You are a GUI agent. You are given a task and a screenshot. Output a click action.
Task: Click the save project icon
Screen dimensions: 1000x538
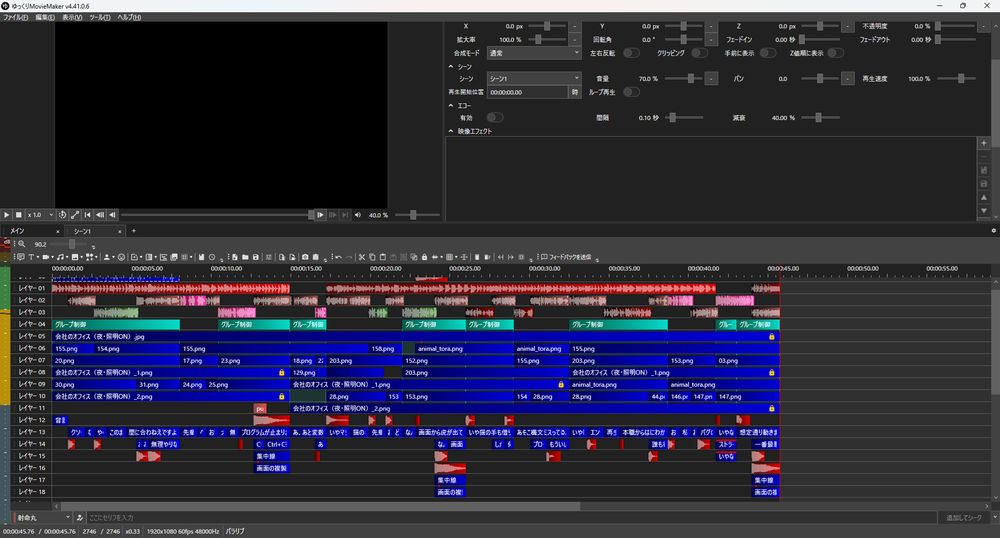tap(255, 257)
